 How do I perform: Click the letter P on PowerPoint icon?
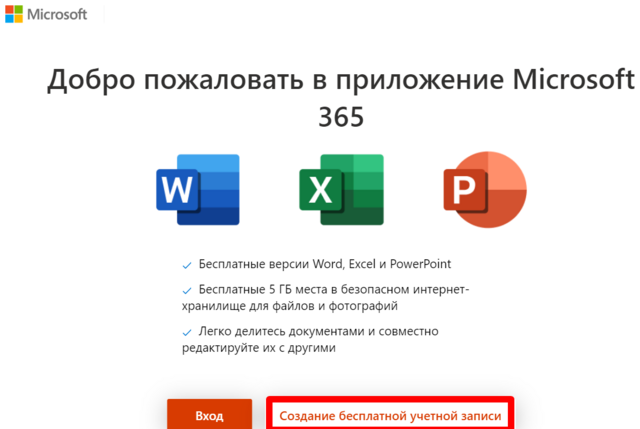[x=462, y=190]
